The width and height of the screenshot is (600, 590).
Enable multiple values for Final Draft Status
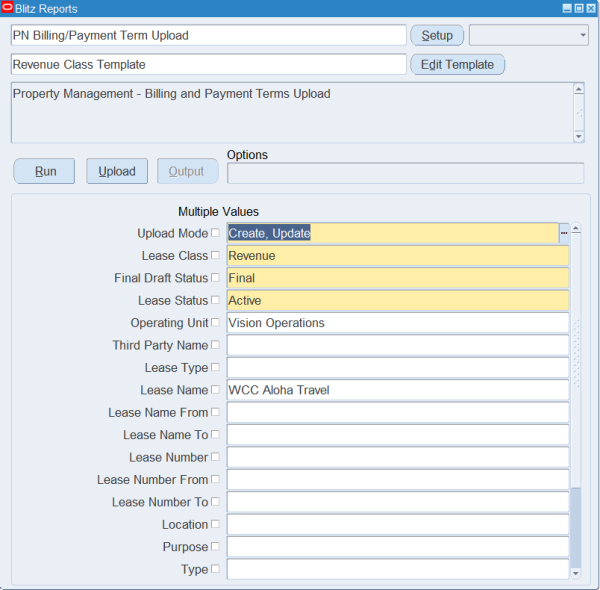(x=215, y=277)
